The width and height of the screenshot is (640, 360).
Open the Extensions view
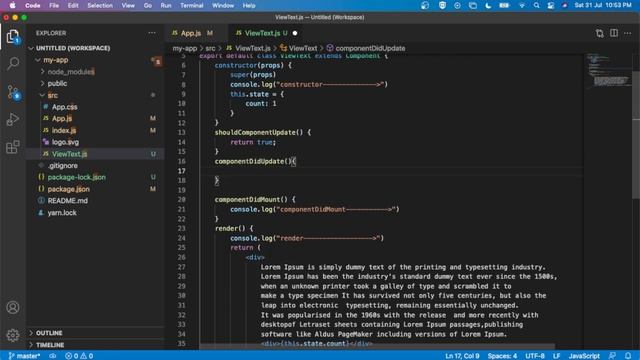pos(13,147)
